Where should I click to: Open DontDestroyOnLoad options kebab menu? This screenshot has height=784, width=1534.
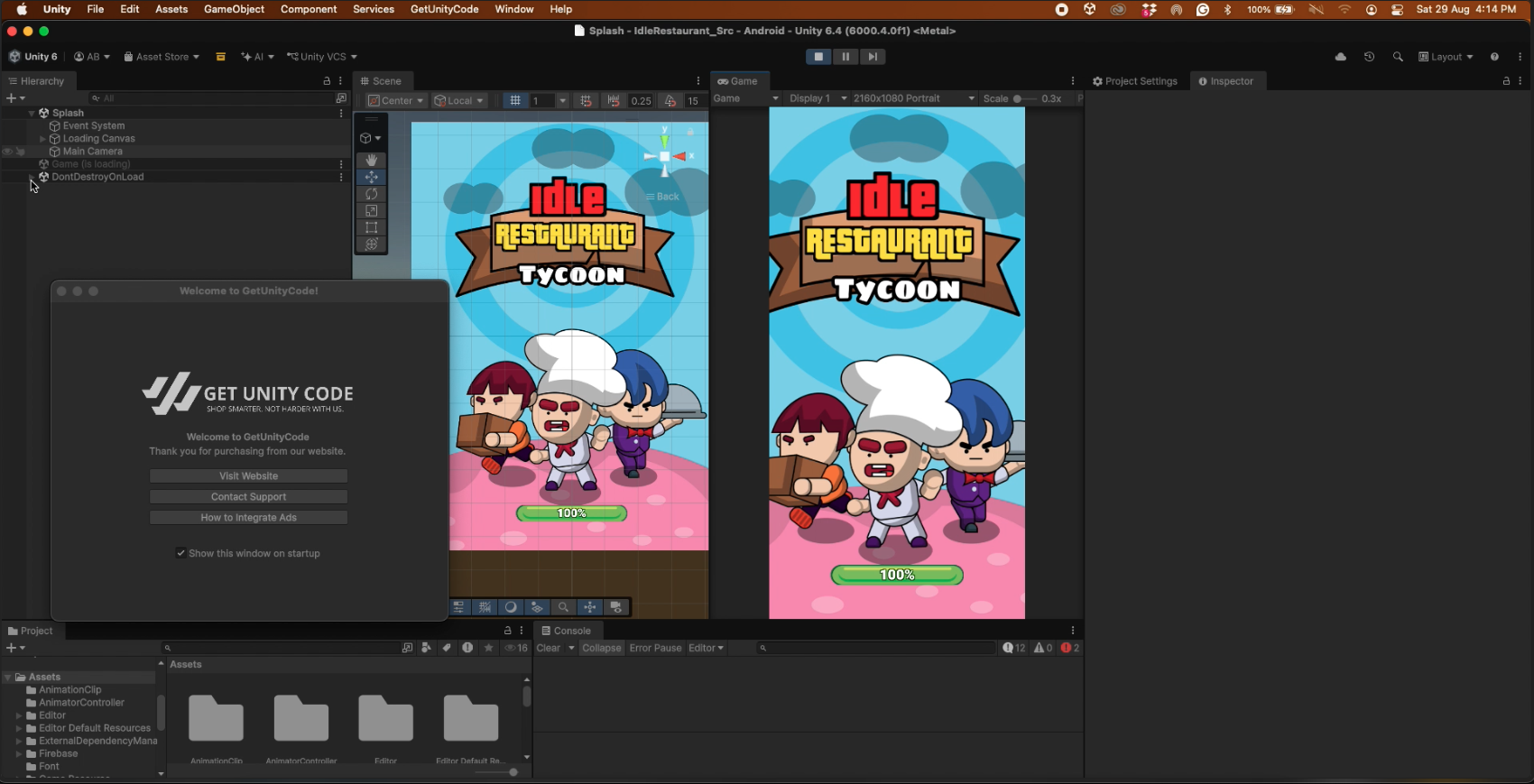[x=341, y=177]
